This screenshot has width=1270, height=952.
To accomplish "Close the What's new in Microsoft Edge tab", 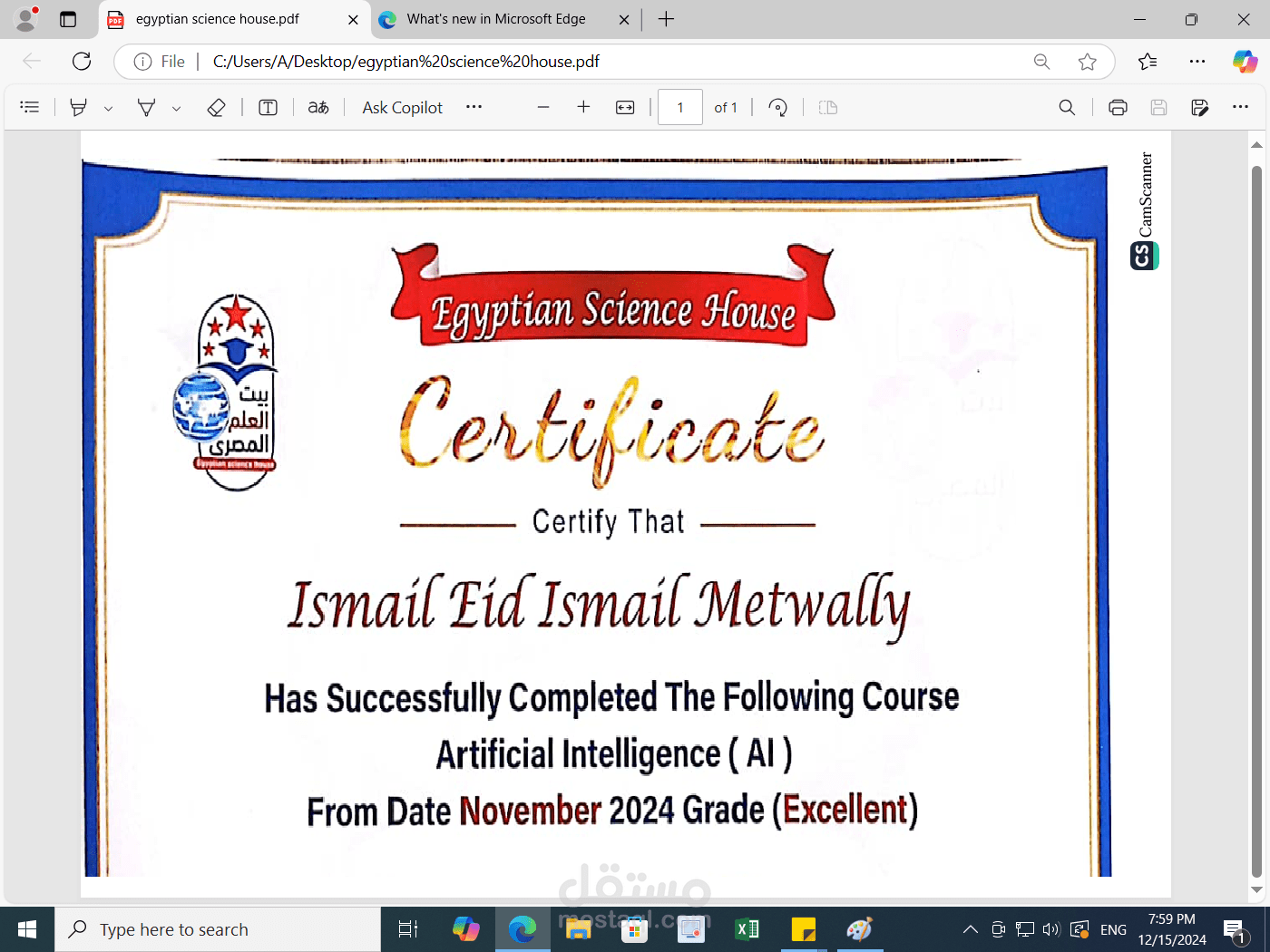I will 624,19.
